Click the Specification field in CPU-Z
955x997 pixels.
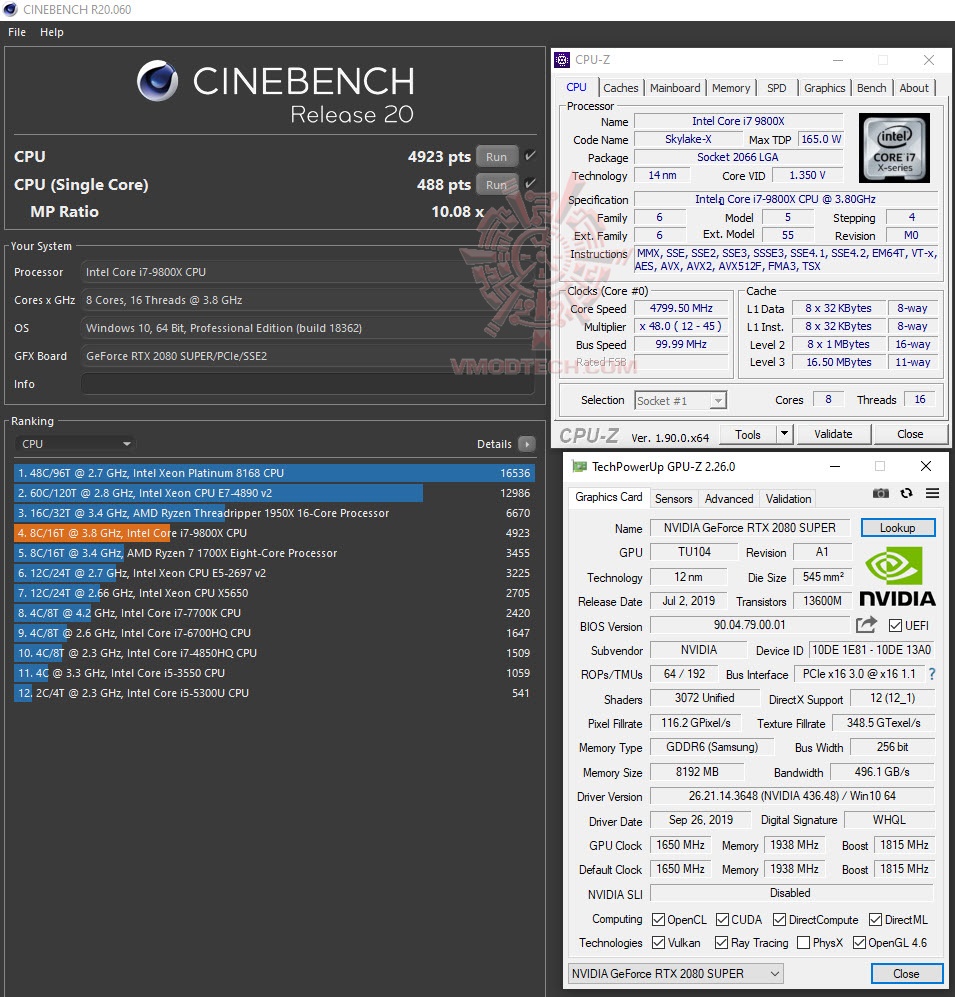point(785,199)
